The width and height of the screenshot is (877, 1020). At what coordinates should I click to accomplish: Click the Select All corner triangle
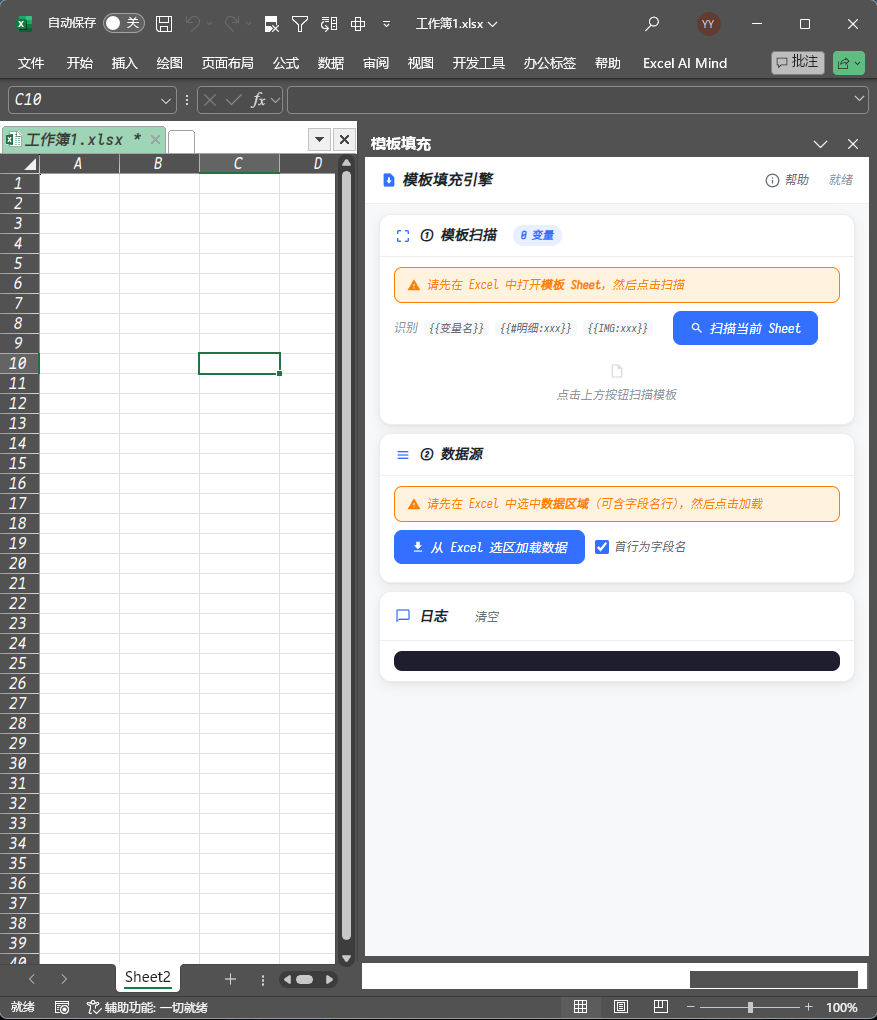coord(29,164)
